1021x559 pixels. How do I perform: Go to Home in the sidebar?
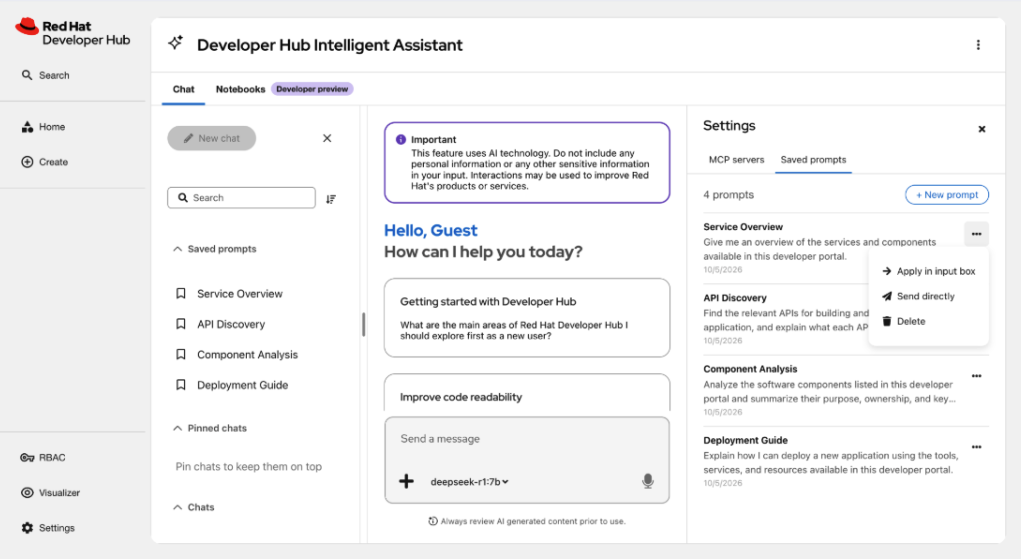pyautogui.click(x=44, y=127)
